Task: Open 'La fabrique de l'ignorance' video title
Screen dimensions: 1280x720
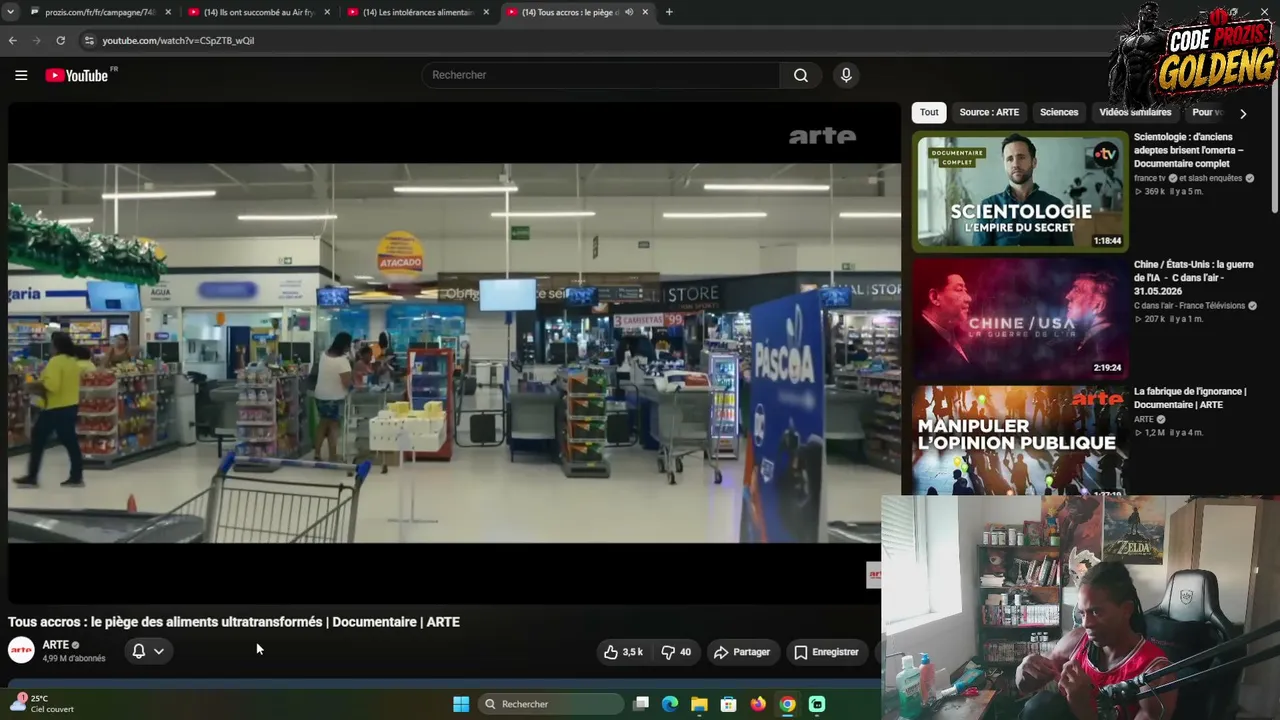Action: (1190, 398)
